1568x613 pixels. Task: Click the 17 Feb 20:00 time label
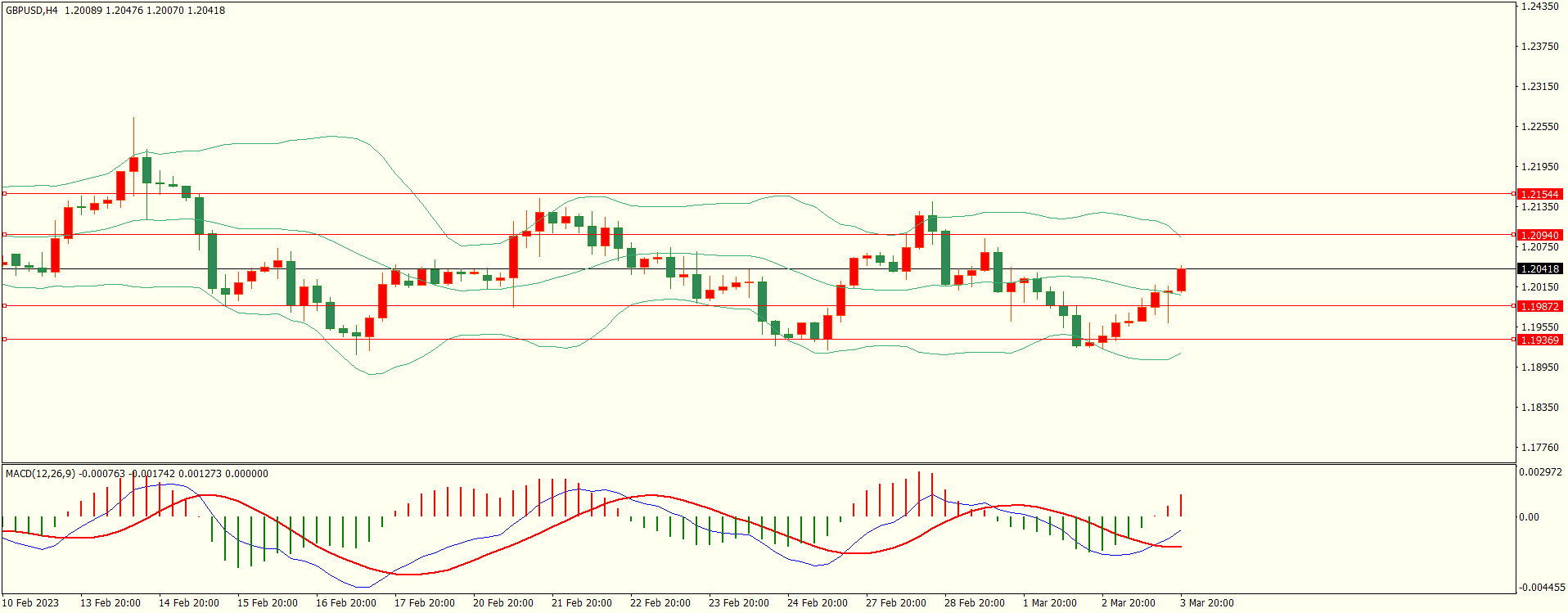coord(424,603)
